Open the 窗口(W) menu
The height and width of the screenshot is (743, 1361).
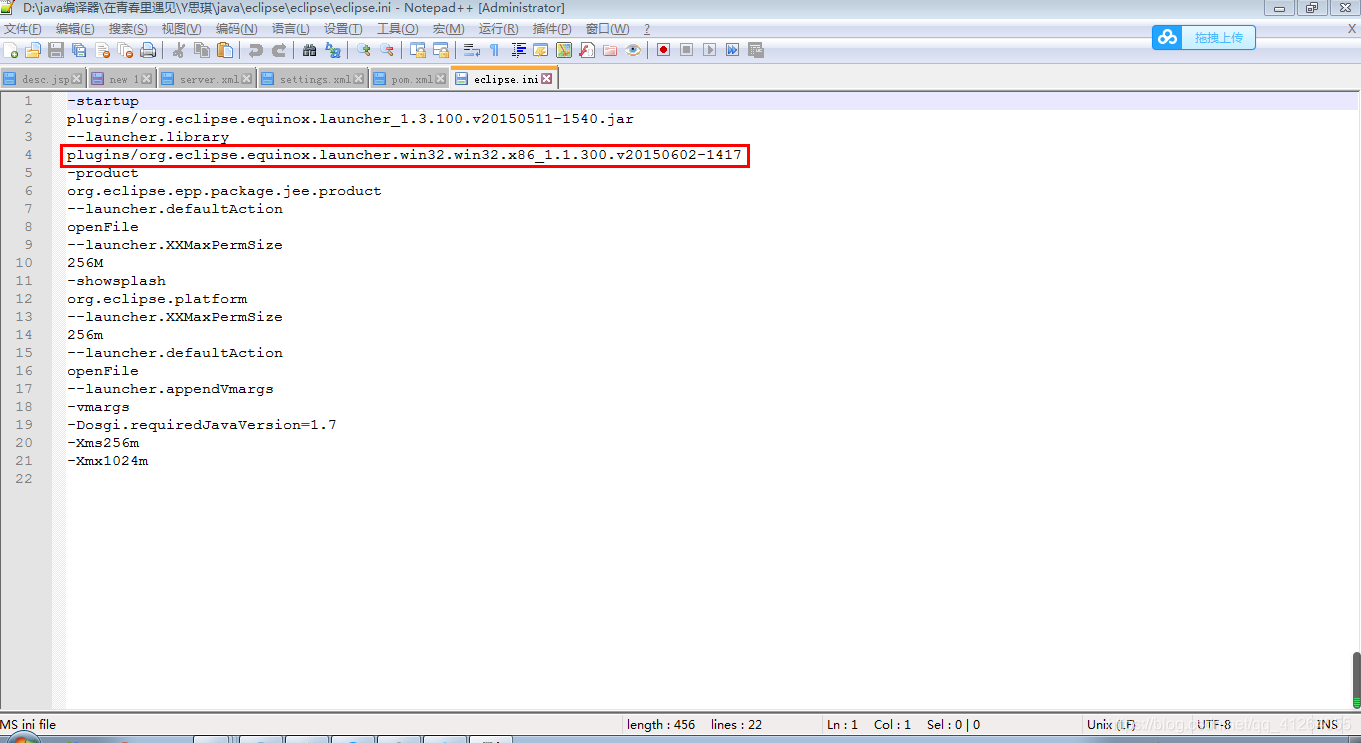[607, 29]
